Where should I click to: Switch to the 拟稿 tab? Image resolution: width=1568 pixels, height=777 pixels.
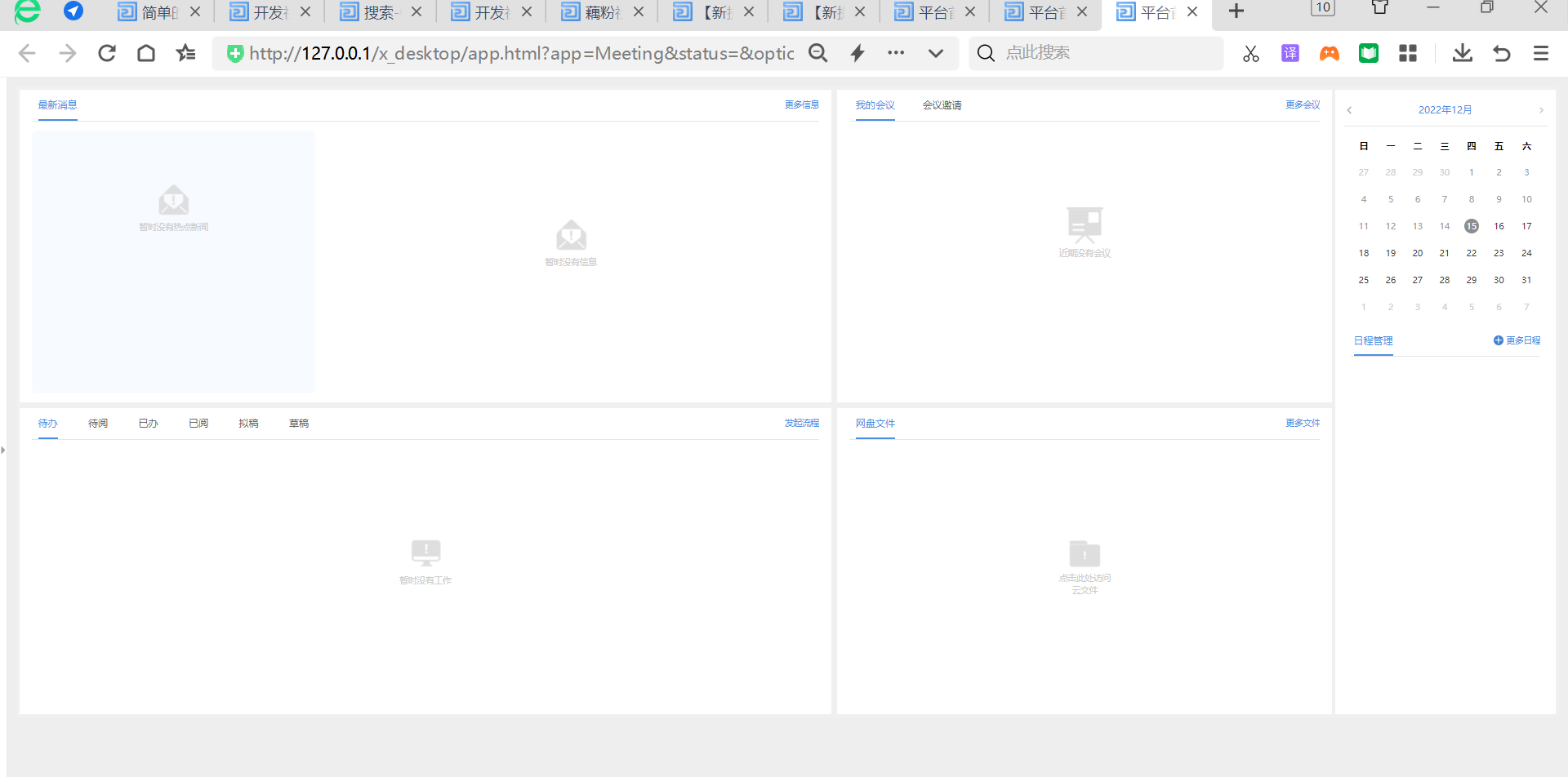(249, 424)
